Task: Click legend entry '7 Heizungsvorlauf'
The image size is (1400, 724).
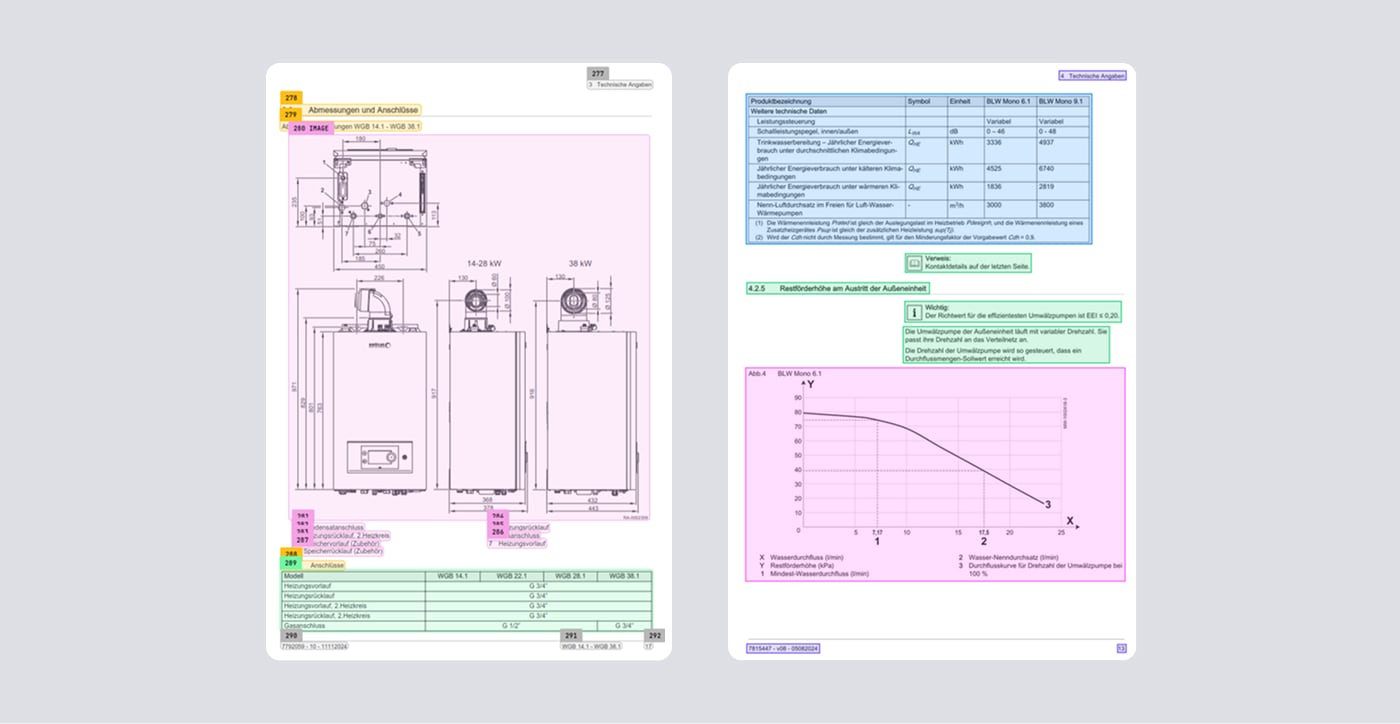Action: [517, 544]
